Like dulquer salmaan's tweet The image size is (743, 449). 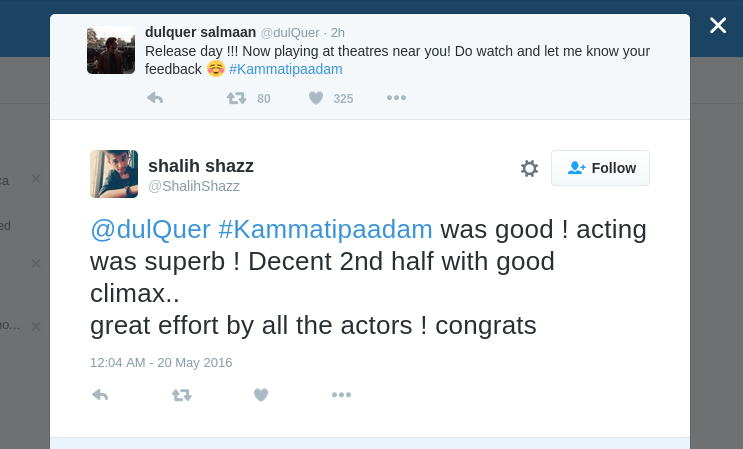316,98
